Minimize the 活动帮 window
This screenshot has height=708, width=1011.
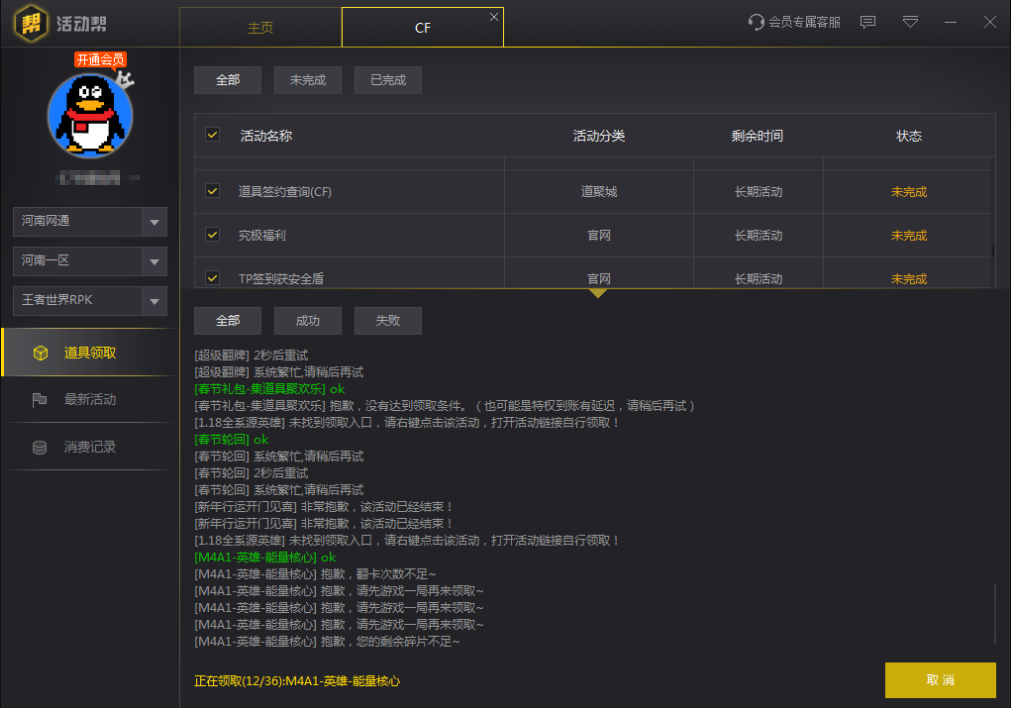coord(950,23)
